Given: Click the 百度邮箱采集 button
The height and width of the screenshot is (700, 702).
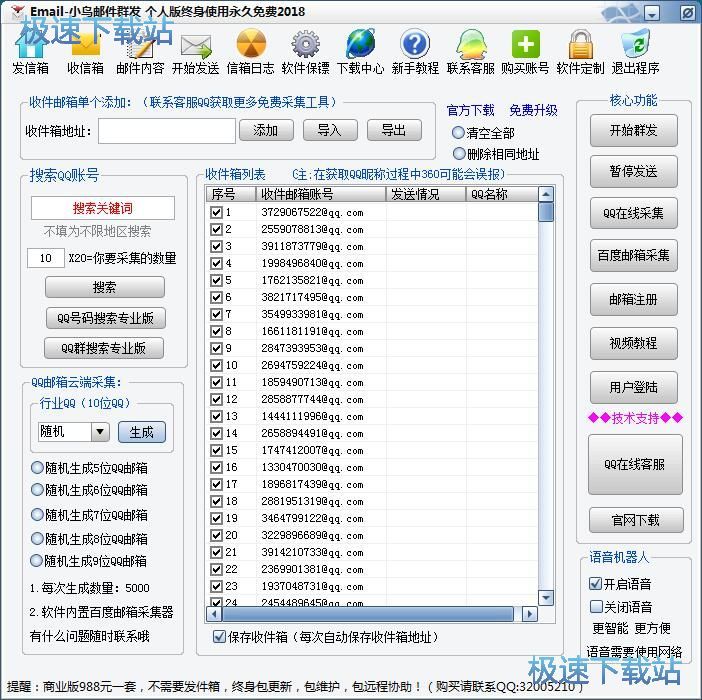Looking at the screenshot, I should (x=634, y=256).
